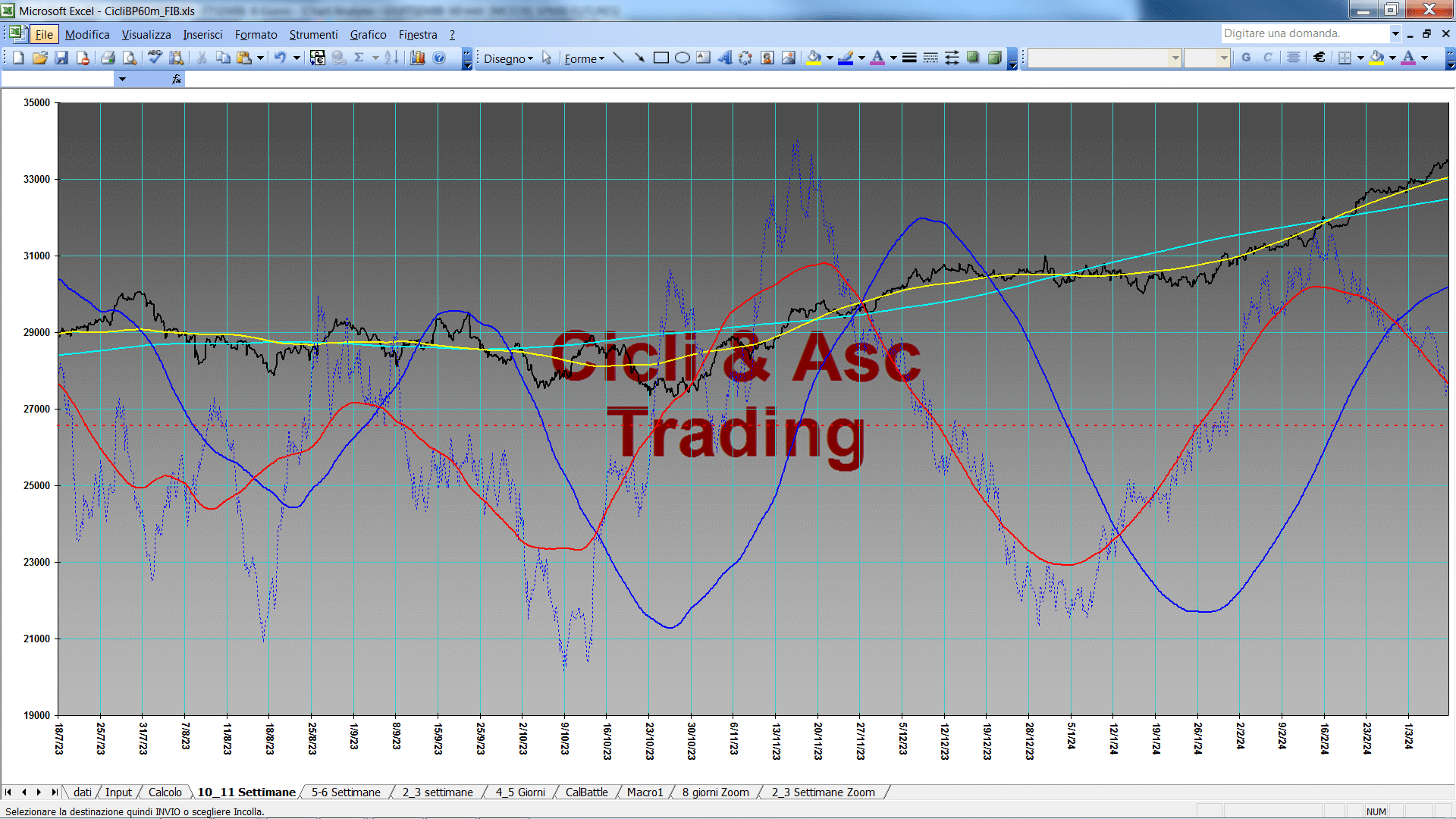The width and height of the screenshot is (1456, 819).
Task: Click the Open folder icon
Action: click(x=40, y=58)
